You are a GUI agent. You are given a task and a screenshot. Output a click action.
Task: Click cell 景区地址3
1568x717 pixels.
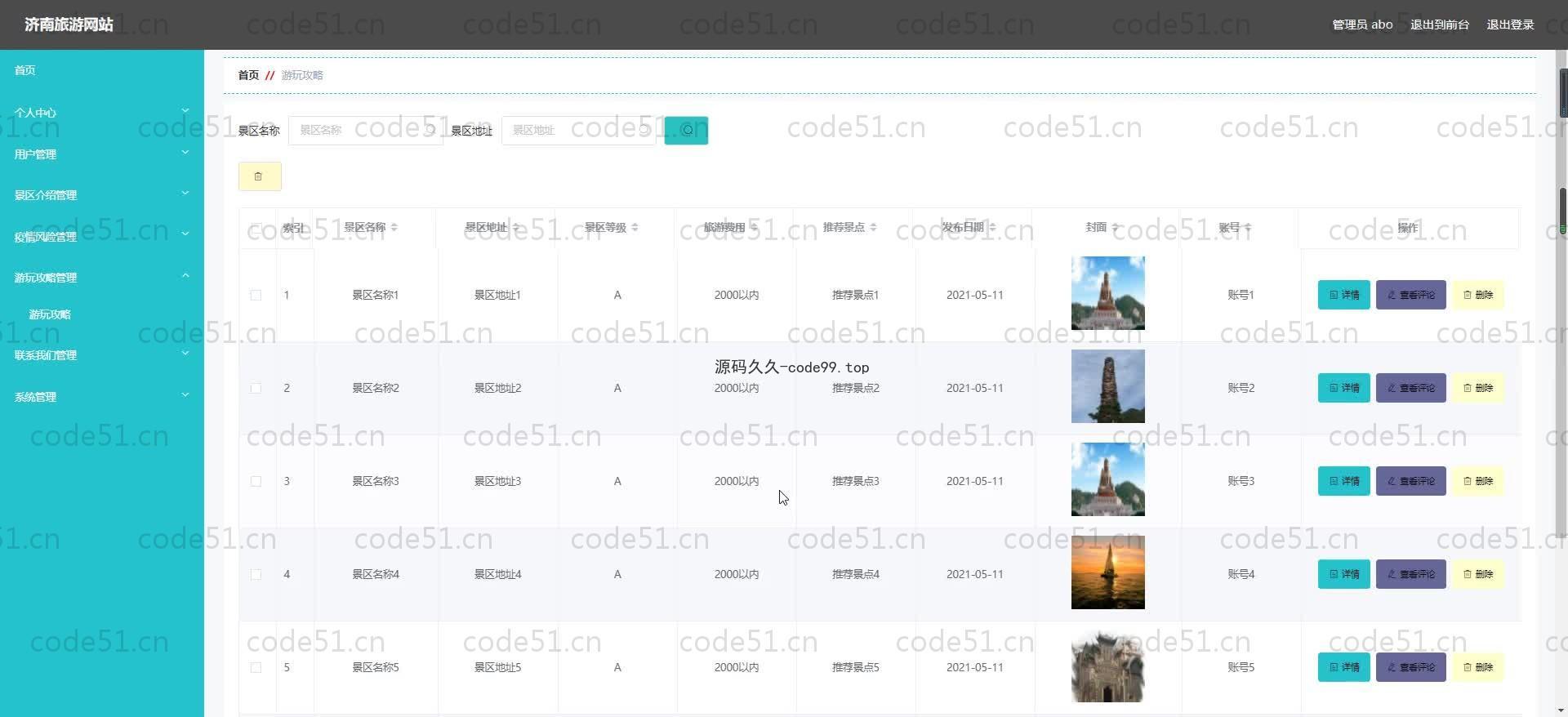(x=497, y=481)
